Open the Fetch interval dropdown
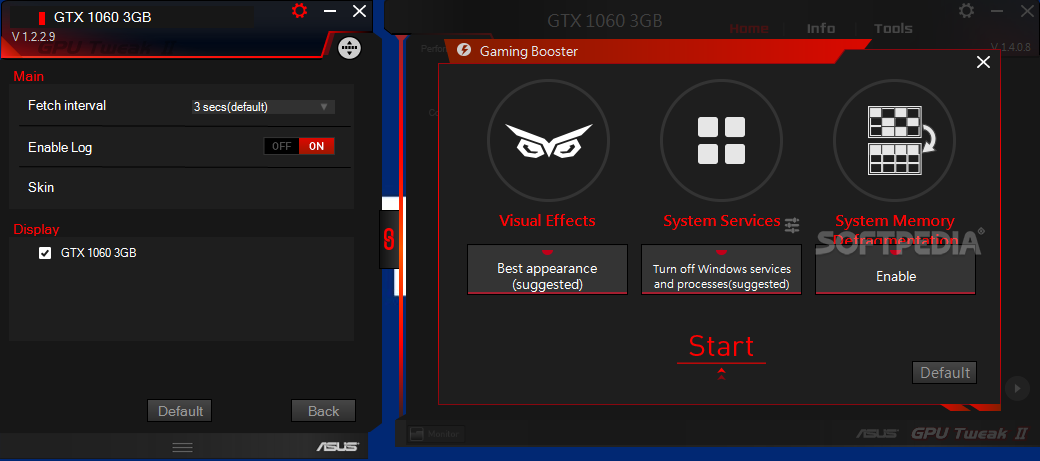Image resolution: width=1040 pixels, height=461 pixels. click(x=263, y=107)
